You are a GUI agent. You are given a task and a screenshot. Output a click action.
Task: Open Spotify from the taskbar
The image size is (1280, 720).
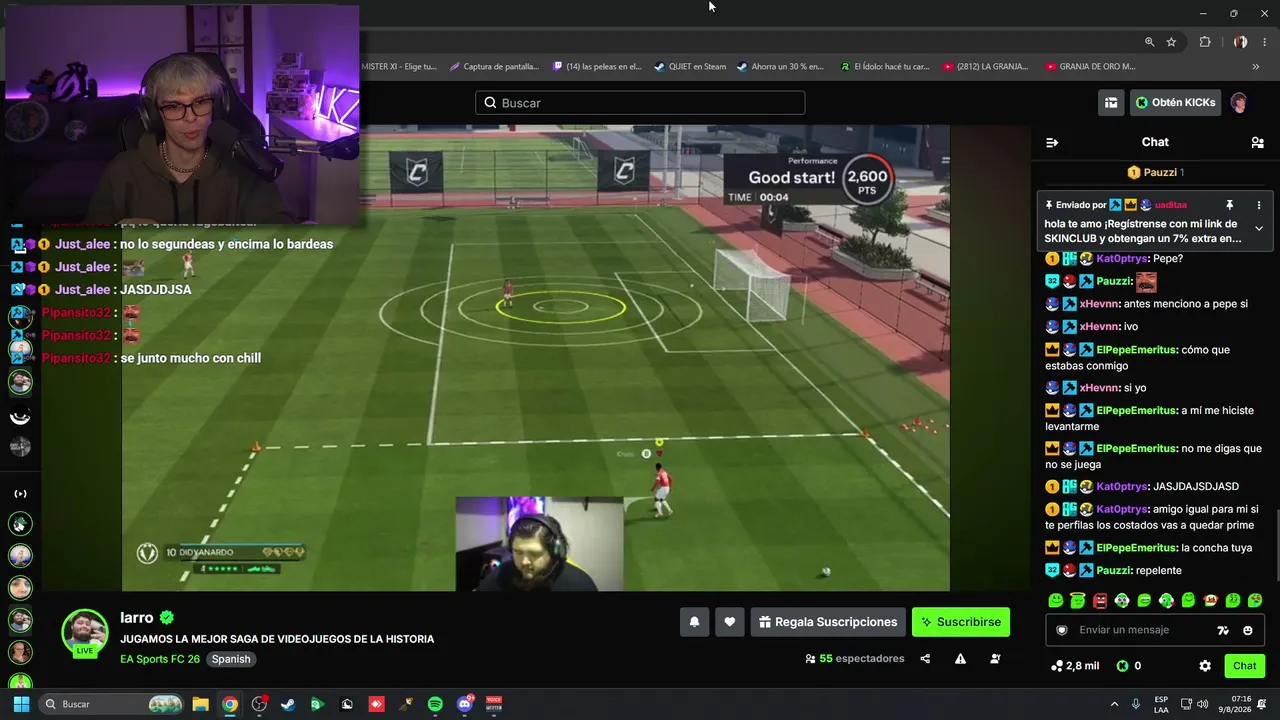coord(435,704)
